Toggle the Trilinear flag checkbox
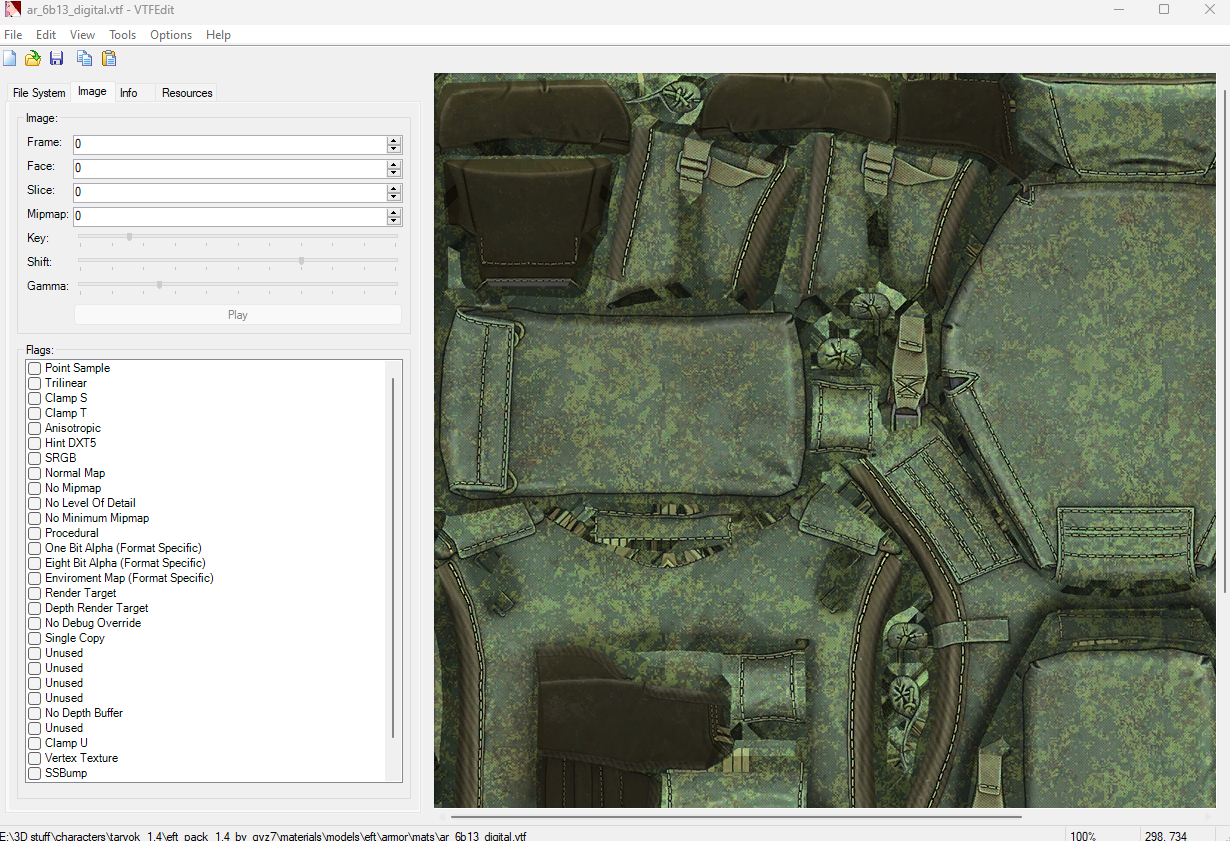Viewport: 1230px width, 841px height. click(35, 383)
